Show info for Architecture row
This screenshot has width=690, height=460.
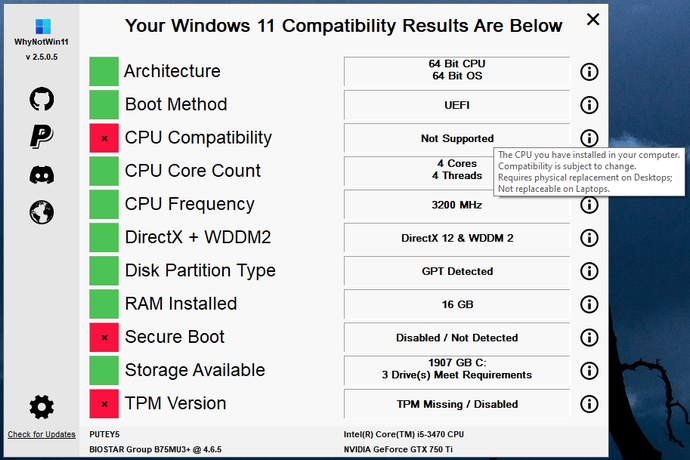[589, 72]
